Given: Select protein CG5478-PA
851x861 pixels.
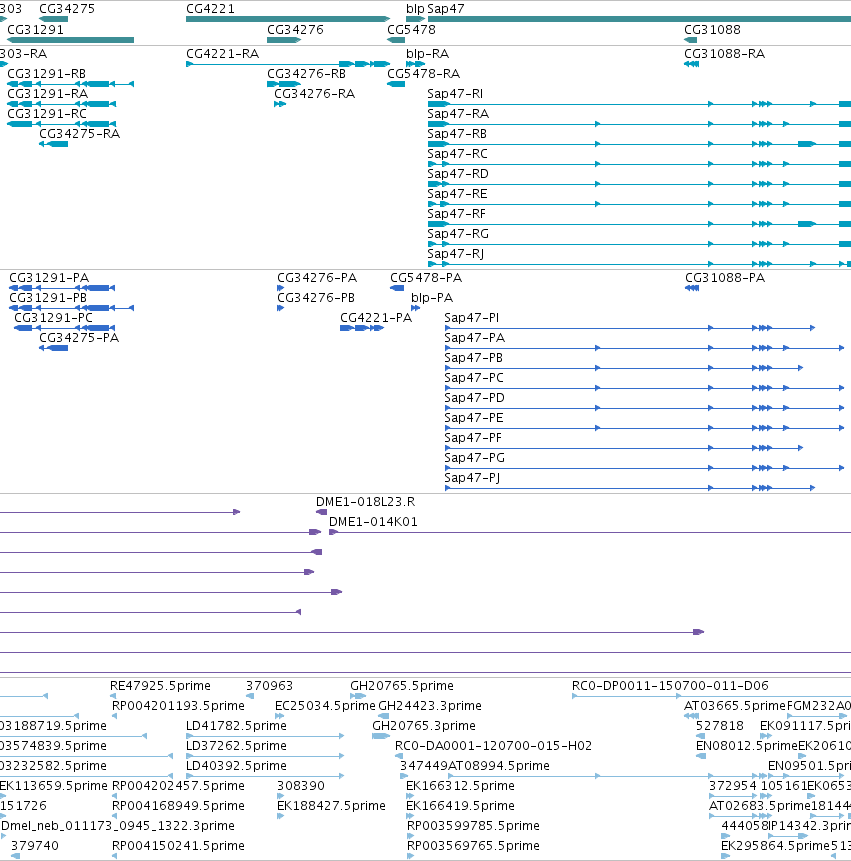Looking at the screenshot, I should (426, 278).
